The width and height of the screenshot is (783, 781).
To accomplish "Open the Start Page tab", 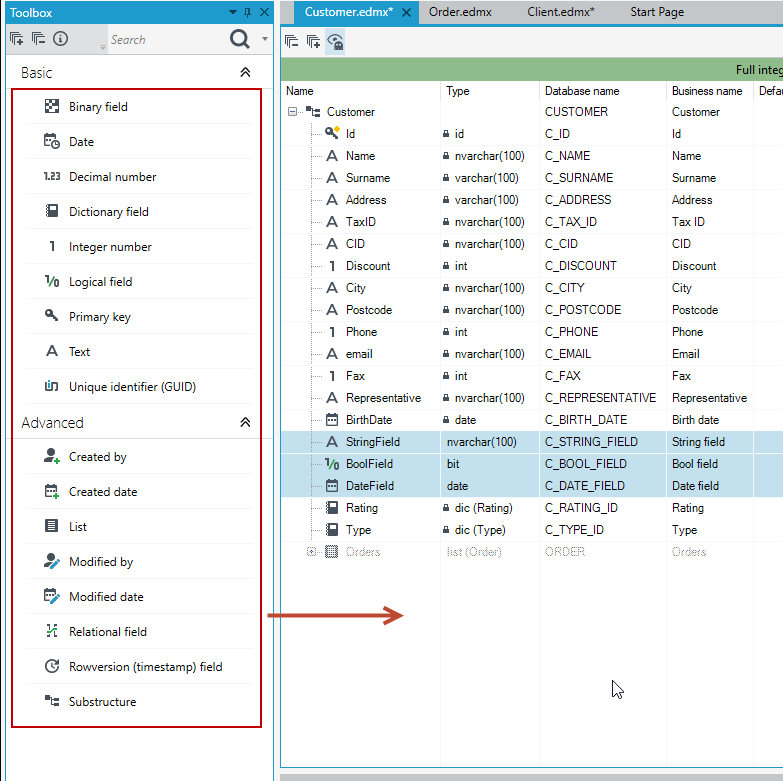I will tap(657, 12).
